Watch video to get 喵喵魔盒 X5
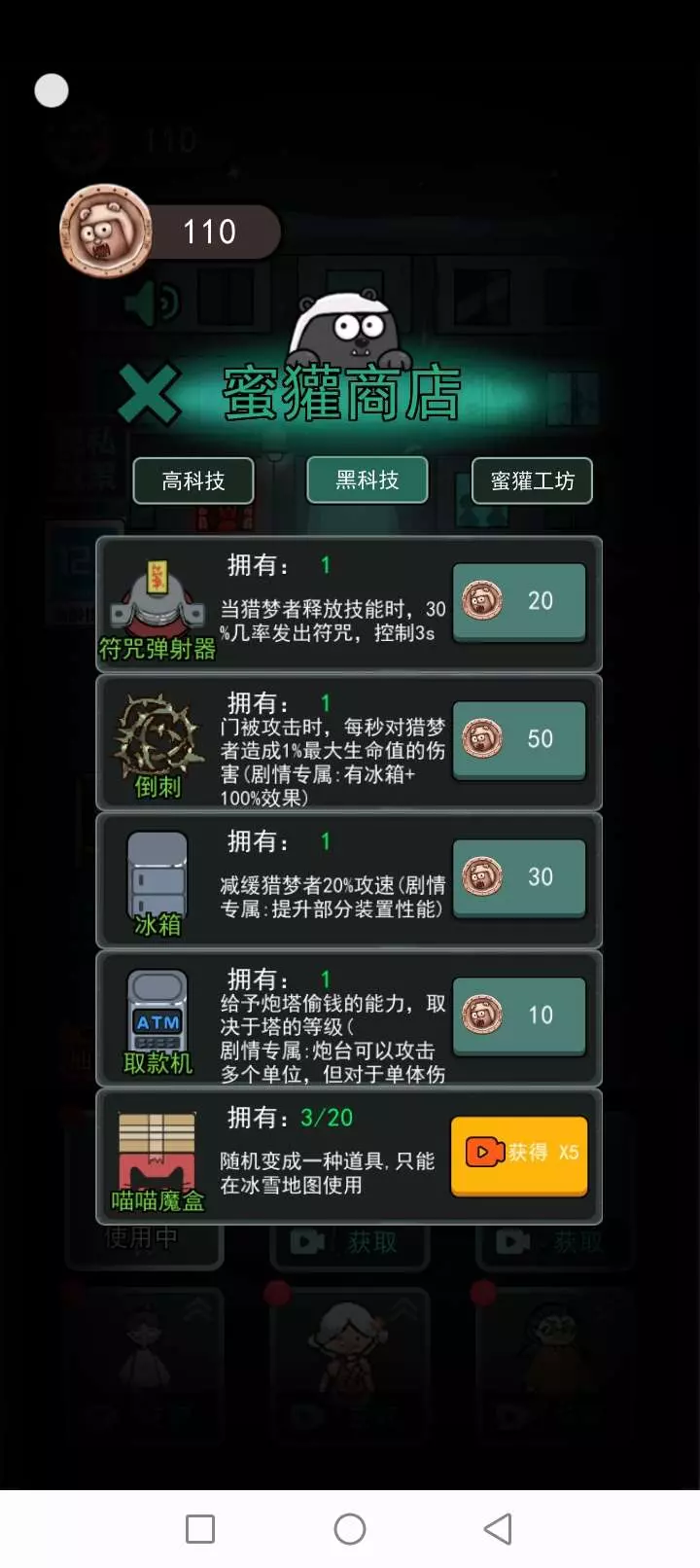Screen dimensions: 700x1568 519,1156
